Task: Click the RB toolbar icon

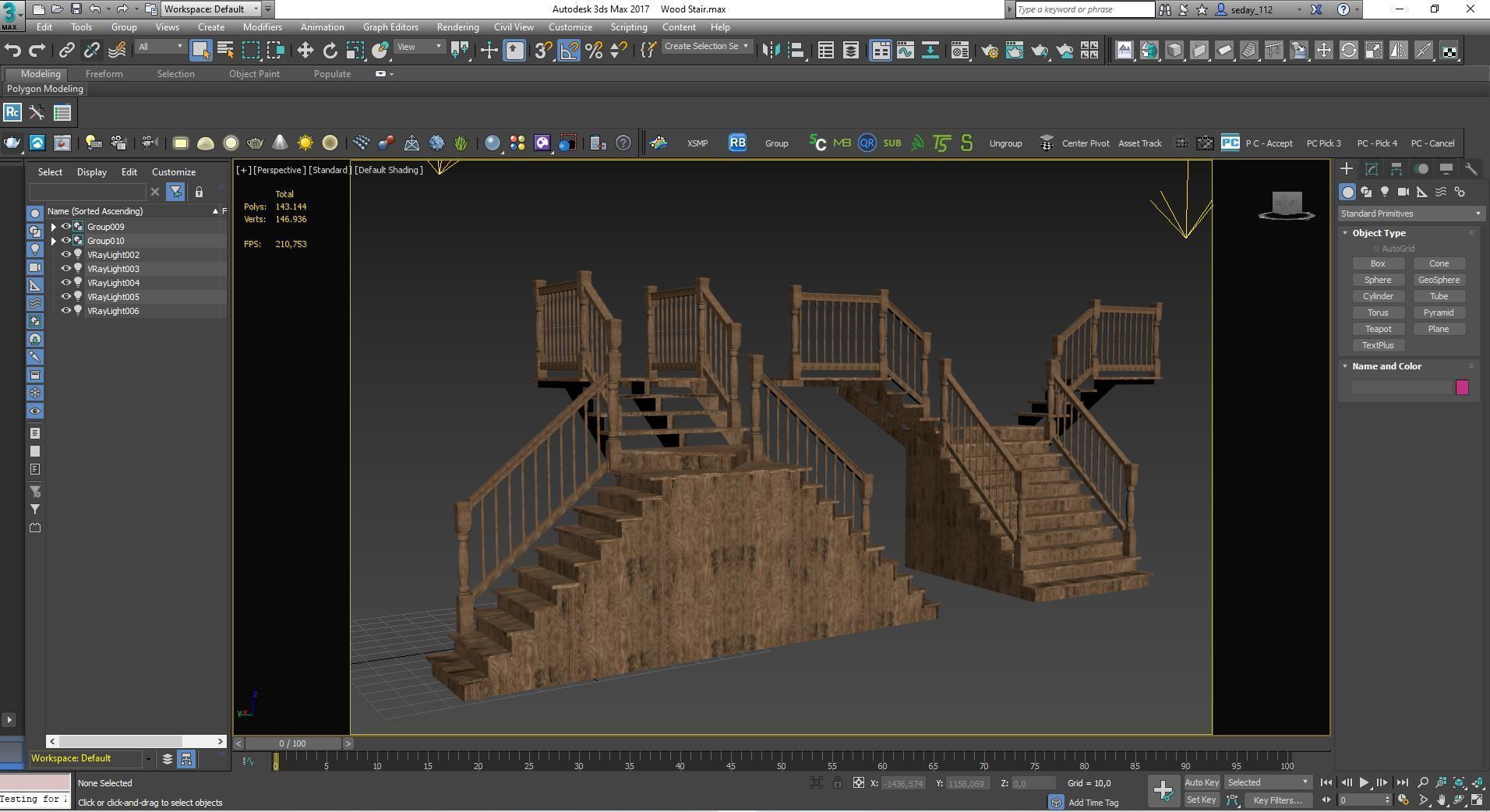Action: point(737,143)
